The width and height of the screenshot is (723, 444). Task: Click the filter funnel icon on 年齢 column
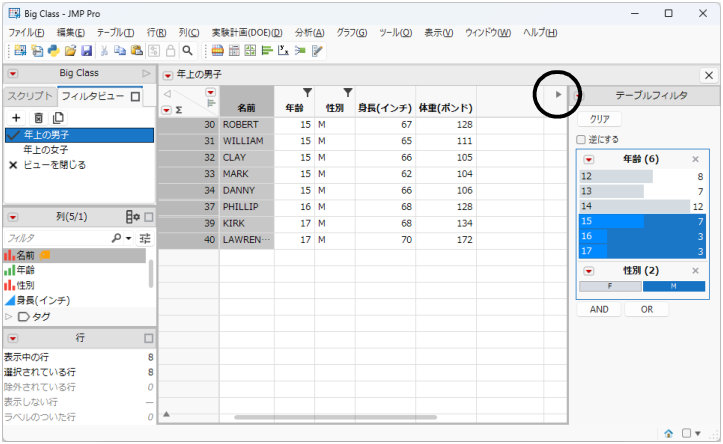point(307,93)
